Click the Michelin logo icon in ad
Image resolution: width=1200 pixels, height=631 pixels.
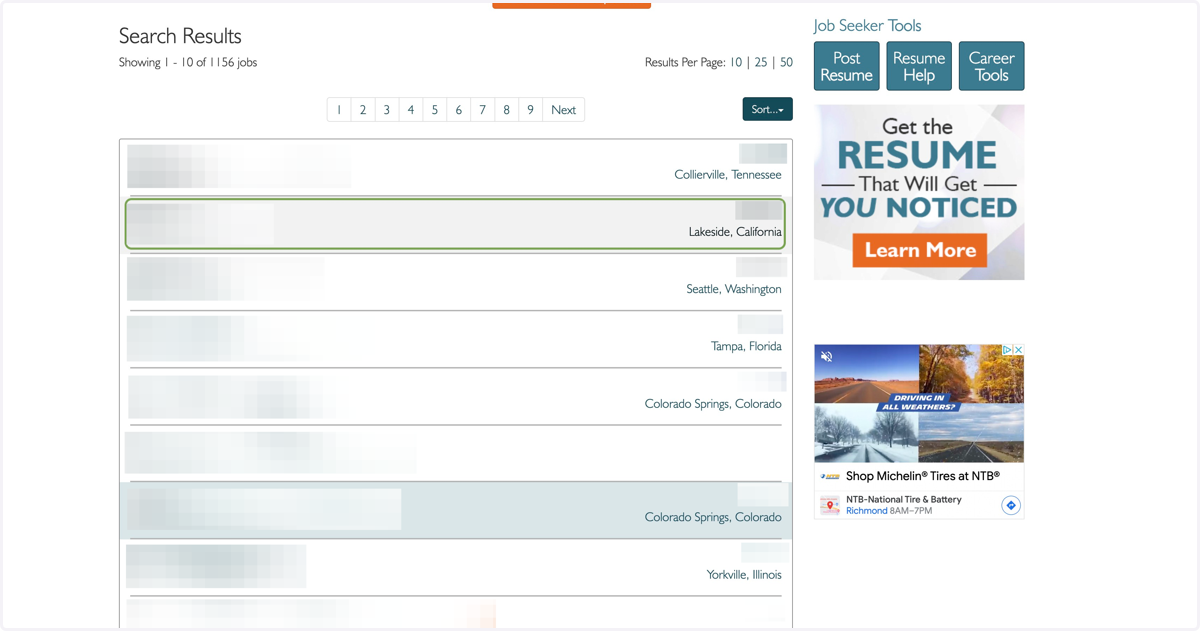(831, 477)
